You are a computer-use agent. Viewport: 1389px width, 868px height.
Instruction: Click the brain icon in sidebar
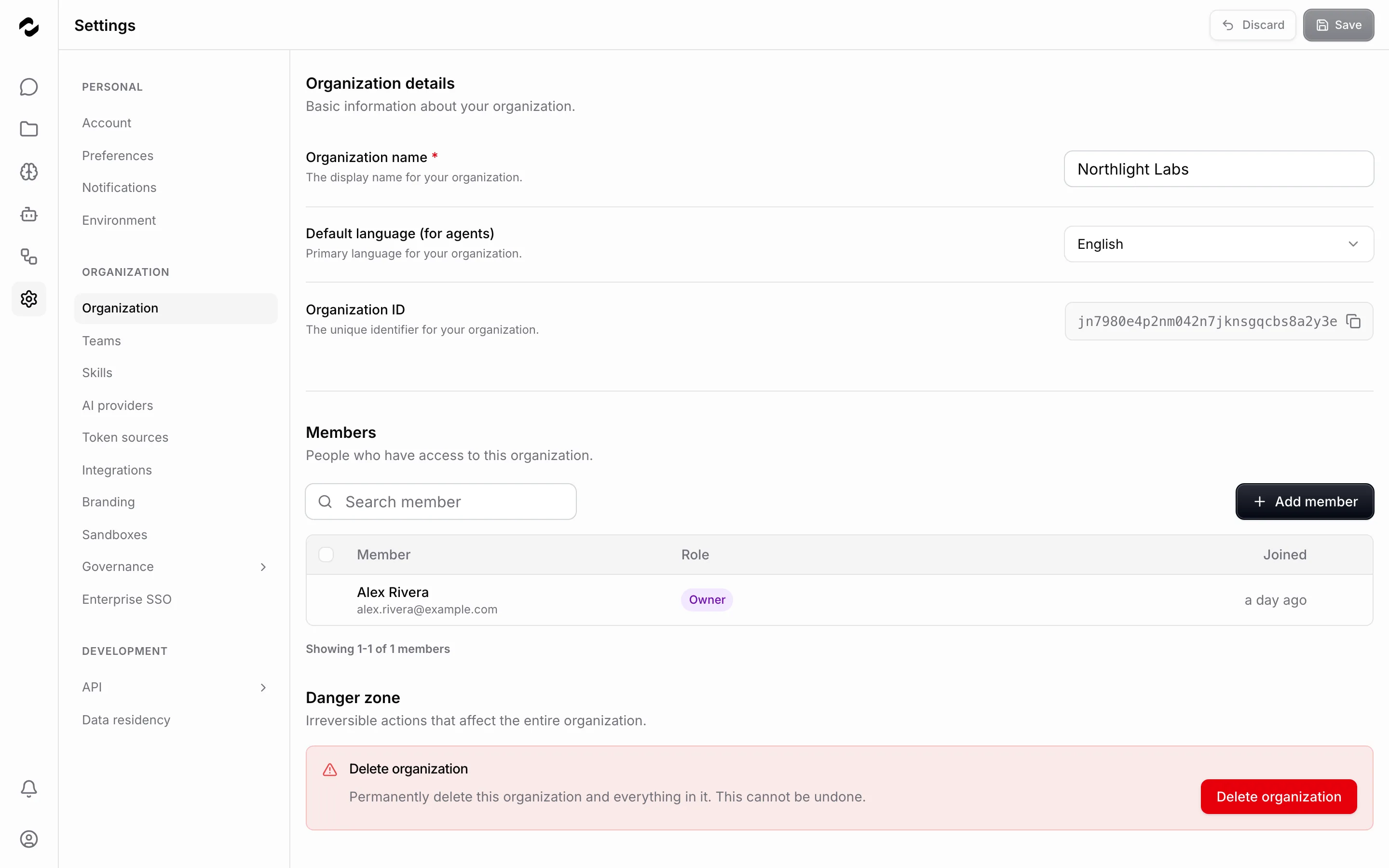(29, 172)
